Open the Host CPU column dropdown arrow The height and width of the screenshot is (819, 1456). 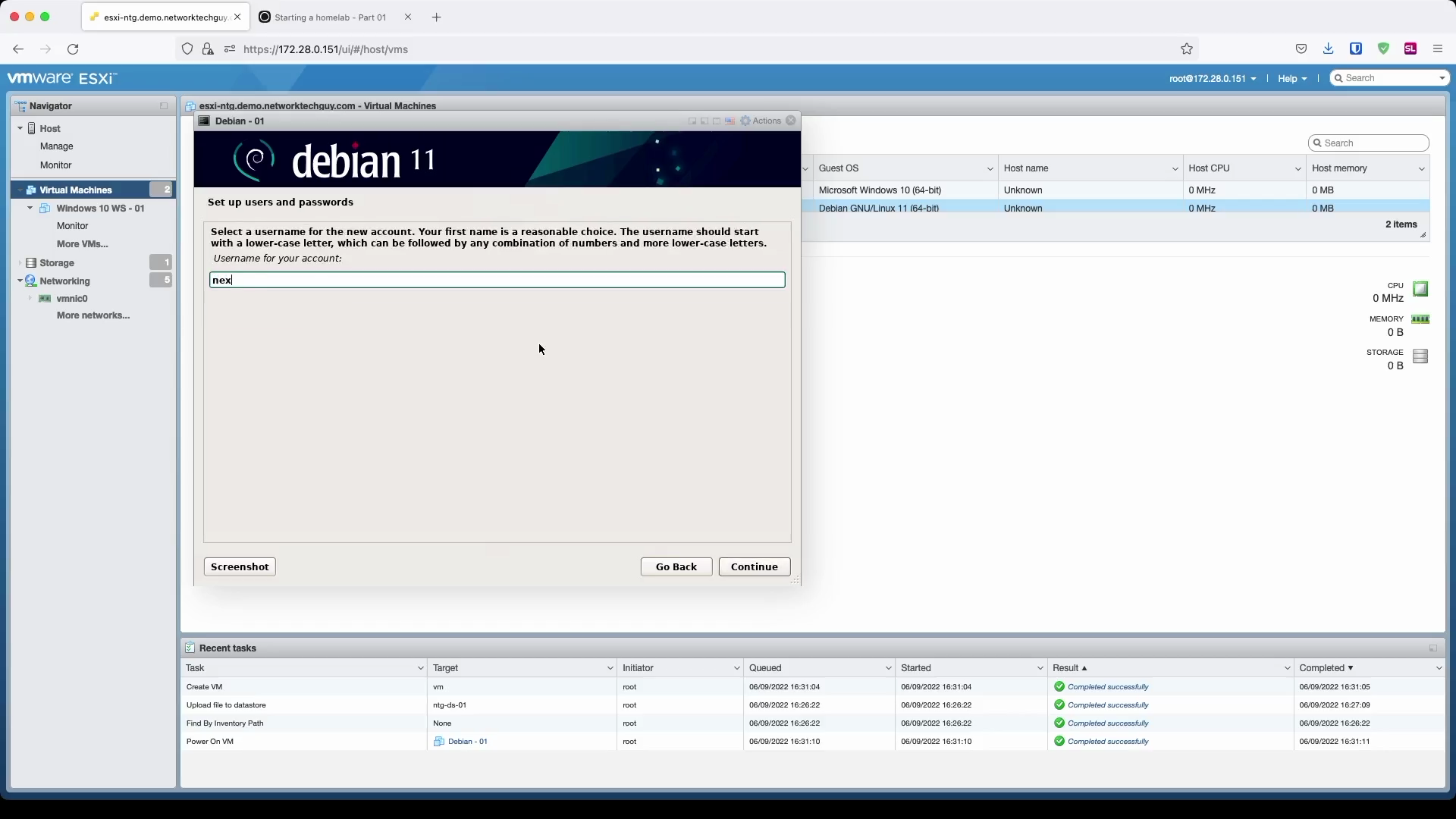(x=1298, y=169)
